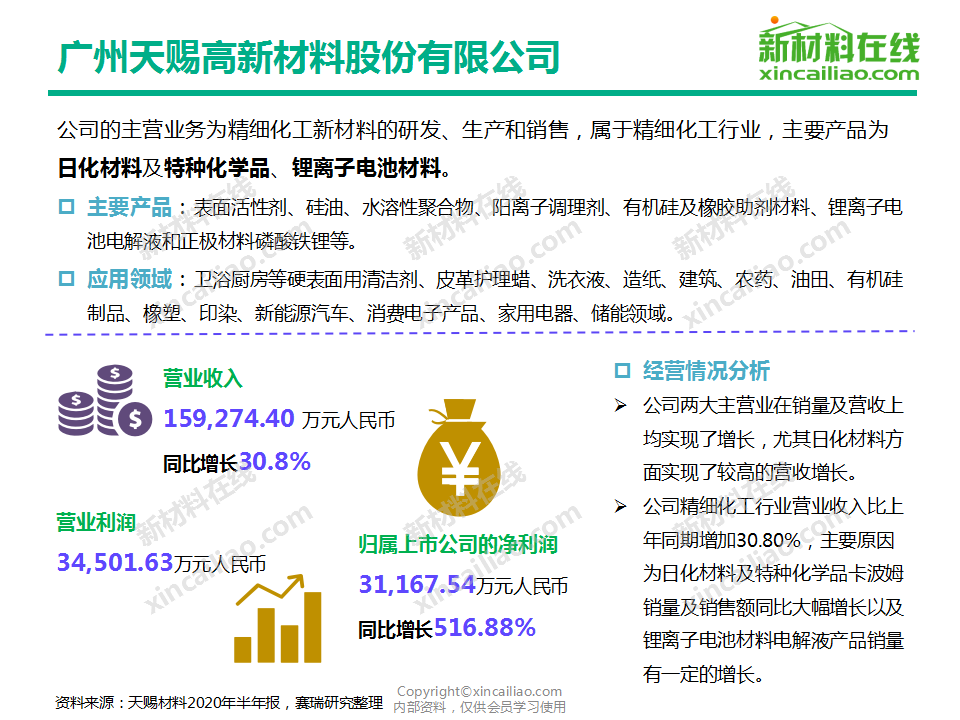Click the 应用领域 heading
This screenshot has height=720, width=960.
(129, 279)
